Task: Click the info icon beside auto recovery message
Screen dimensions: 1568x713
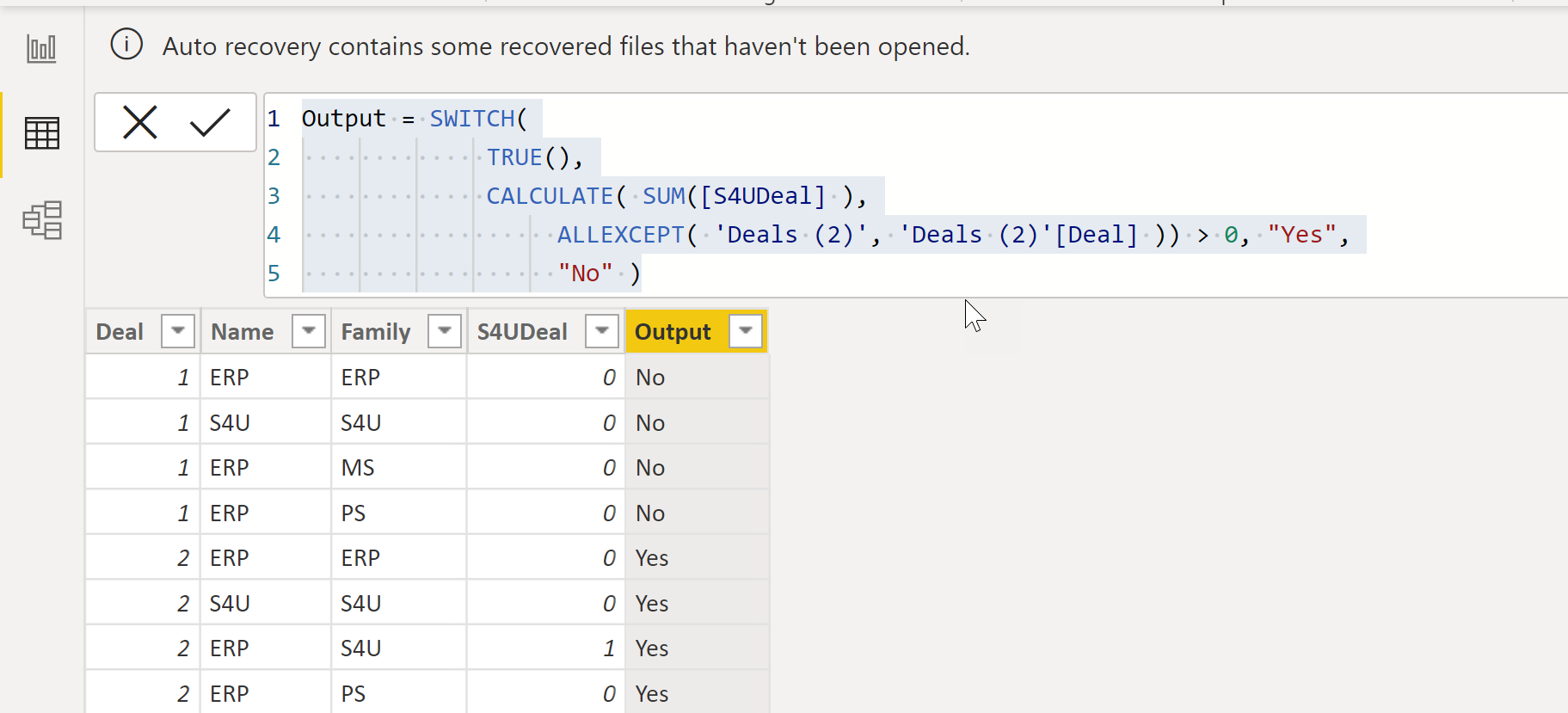Action: [126, 44]
